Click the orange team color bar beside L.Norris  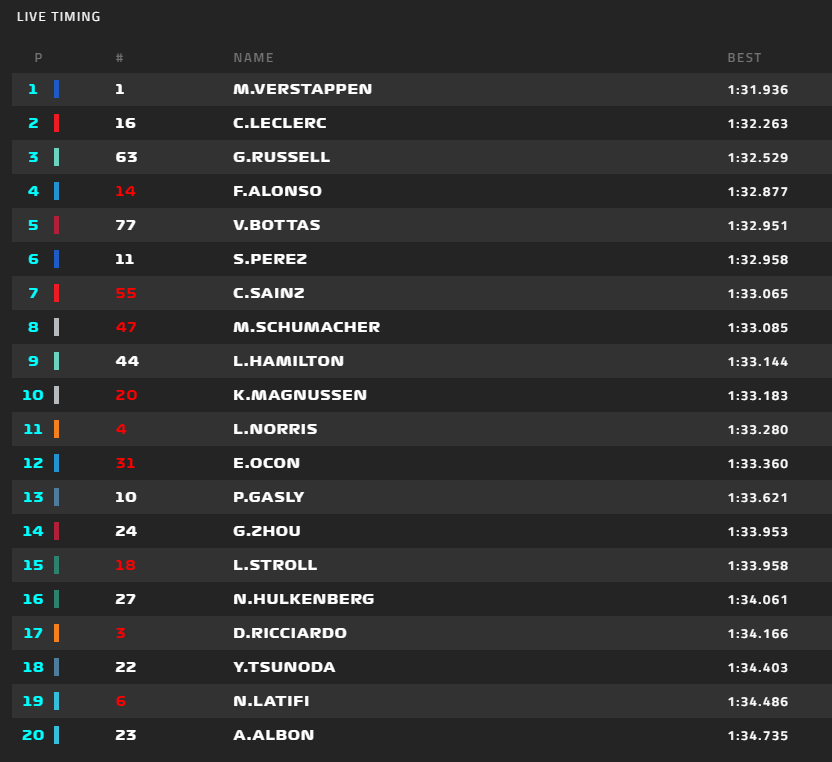click(57, 429)
